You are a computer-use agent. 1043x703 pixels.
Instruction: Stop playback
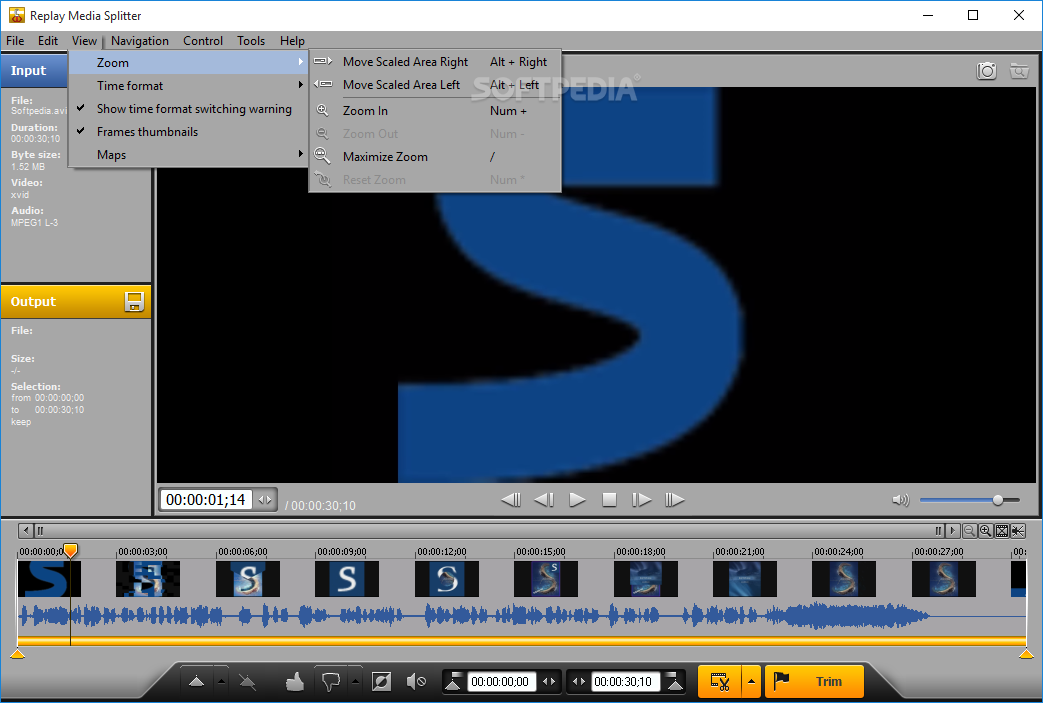click(x=609, y=499)
